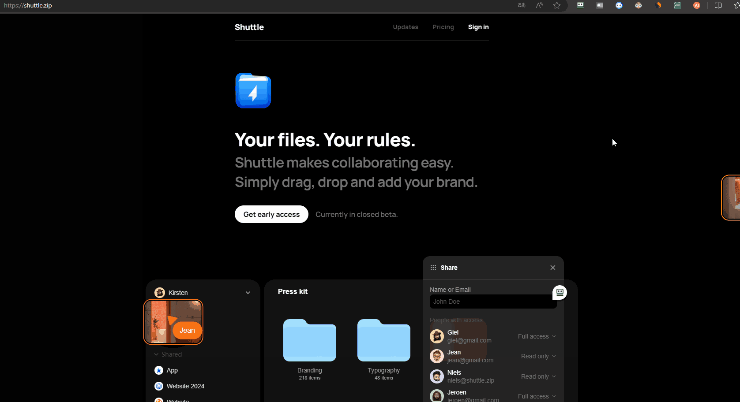Click the 'Your files. Your rules.' headline
Viewport: 740px width, 402px height.
click(x=325, y=140)
